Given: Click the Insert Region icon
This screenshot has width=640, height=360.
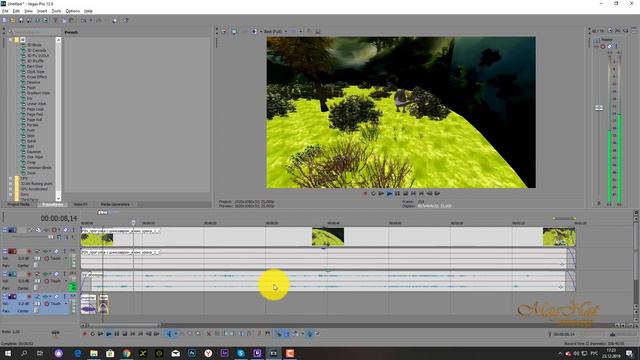Looking at the screenshot, I should coord(267,334).
